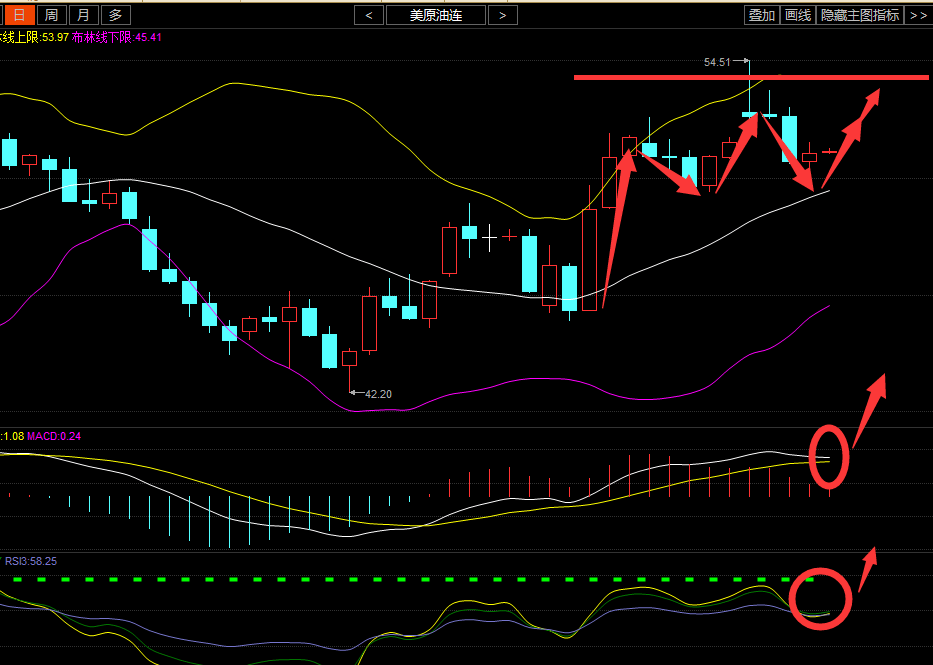Click the 42.20 low price marker

point(378,394)
